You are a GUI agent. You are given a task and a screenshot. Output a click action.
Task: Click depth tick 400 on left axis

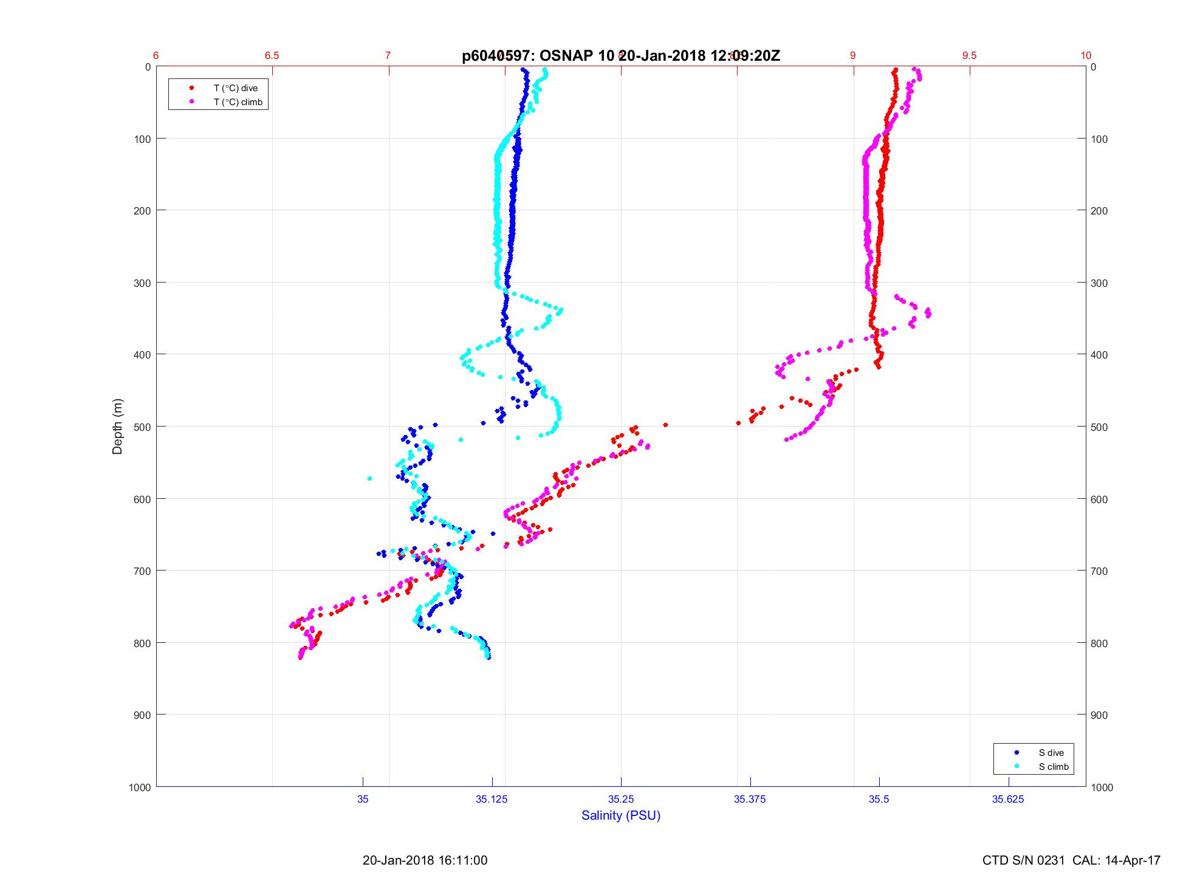(141, 355)
